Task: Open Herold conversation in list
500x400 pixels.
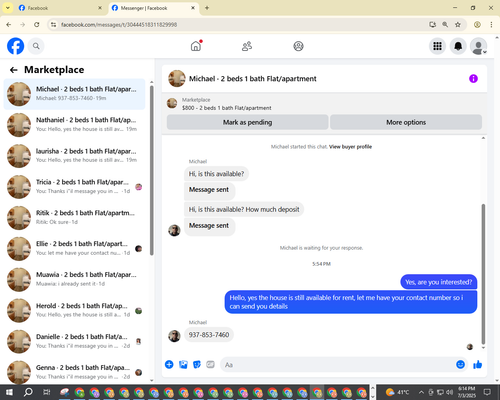Action: tap(74, 310)
